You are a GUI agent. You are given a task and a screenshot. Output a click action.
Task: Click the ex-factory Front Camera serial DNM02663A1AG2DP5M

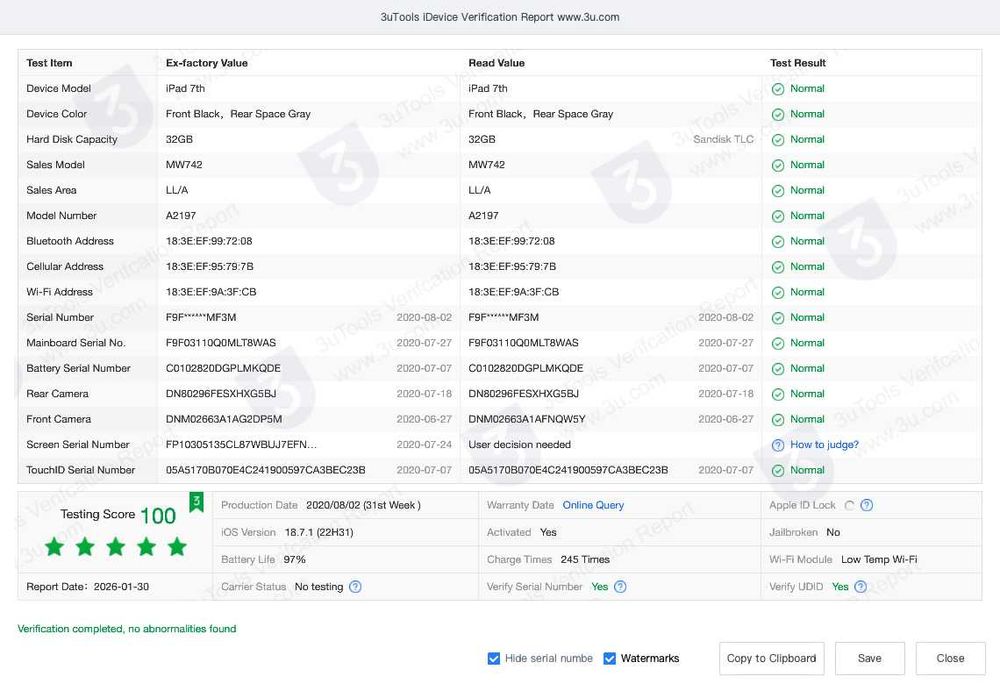click(224, 419)
